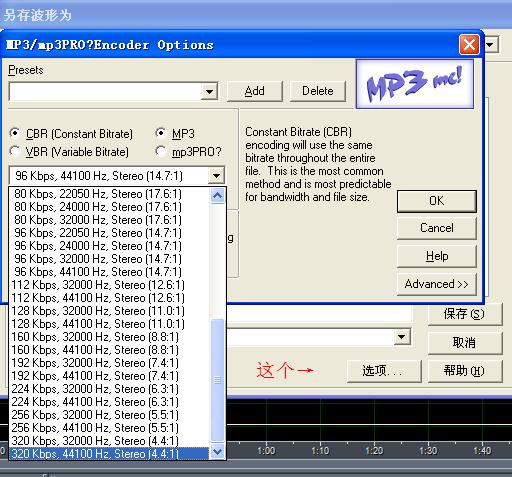Image resolution: width=512 pixels, height=477 pixels.
Task: Expand the Advanced >> options
Action: [x=437, y=284]
